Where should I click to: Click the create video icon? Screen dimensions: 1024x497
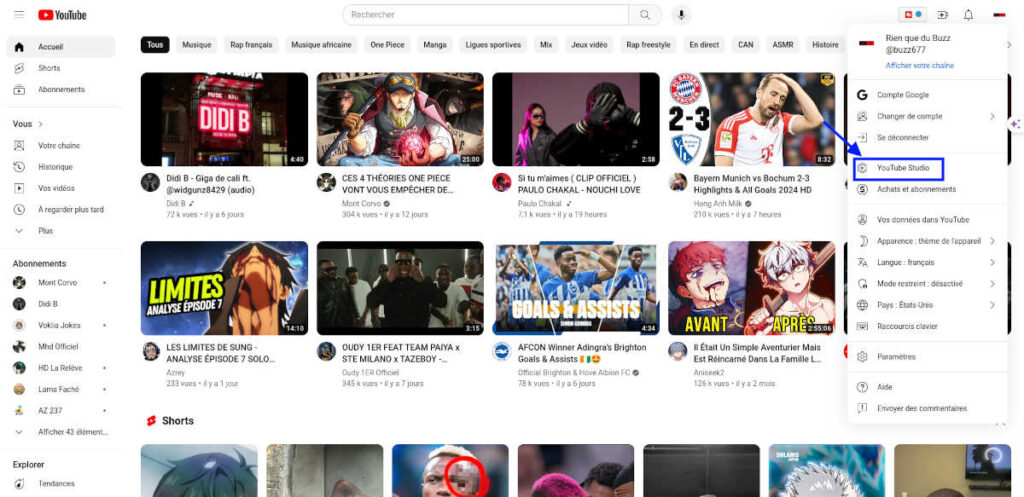pos(942,14)
